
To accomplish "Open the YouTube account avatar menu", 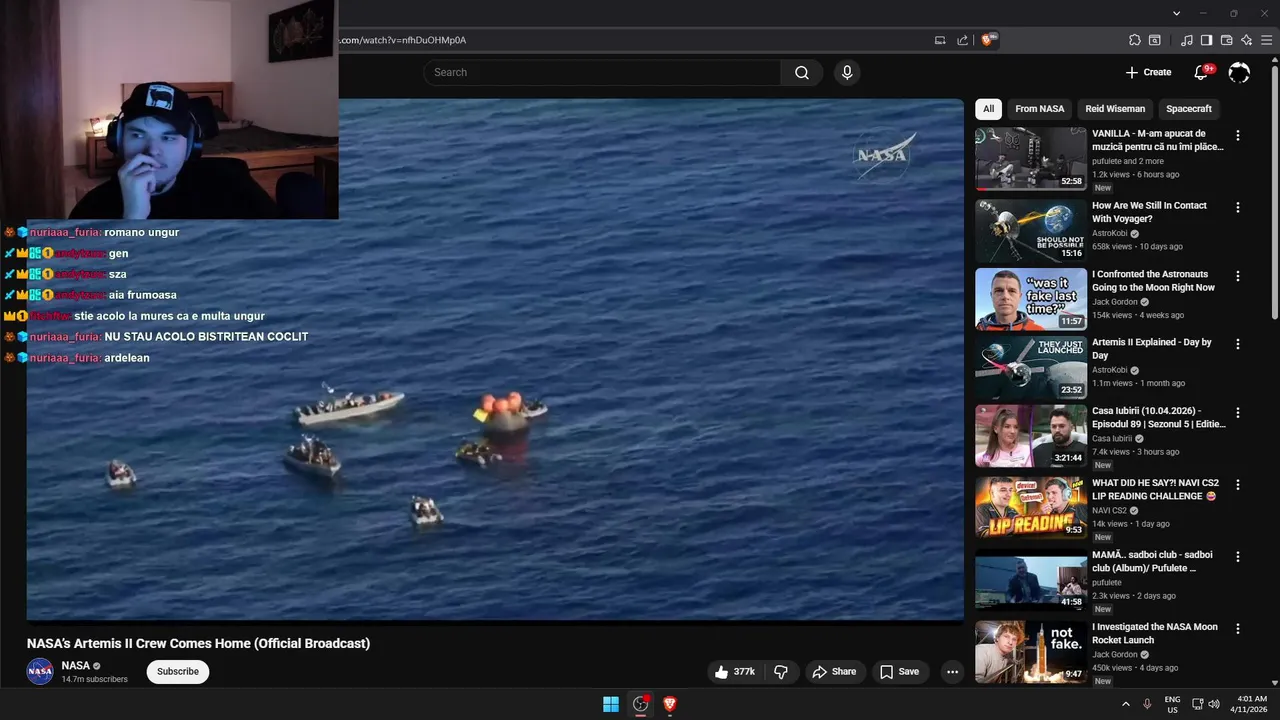I will [1239, 72].
